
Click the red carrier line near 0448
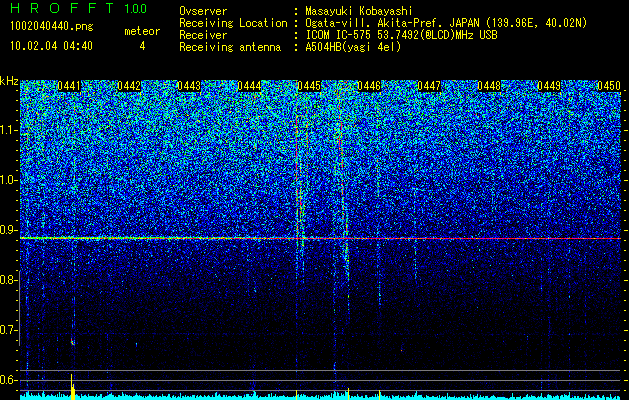(x=489, y=238)
